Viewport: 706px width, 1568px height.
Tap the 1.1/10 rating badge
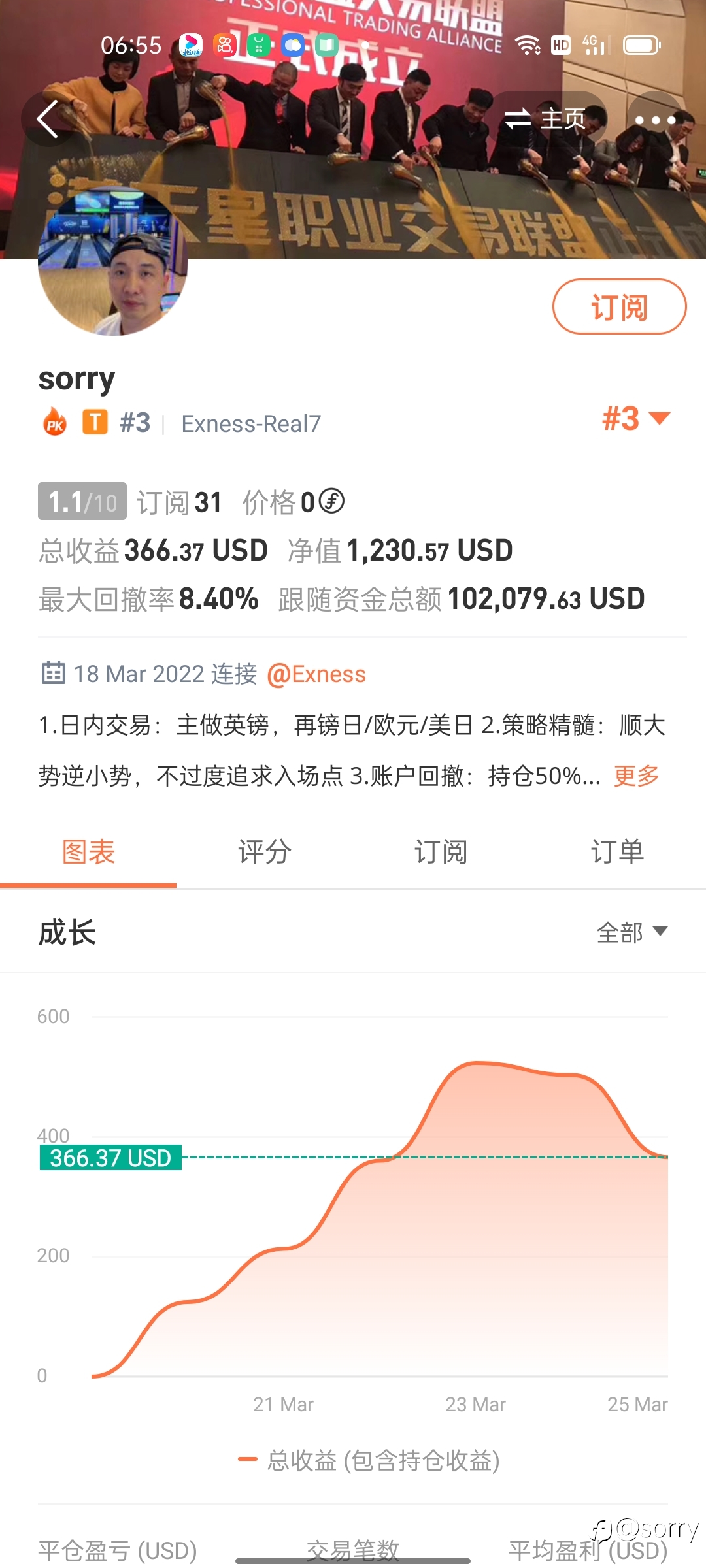82,501
